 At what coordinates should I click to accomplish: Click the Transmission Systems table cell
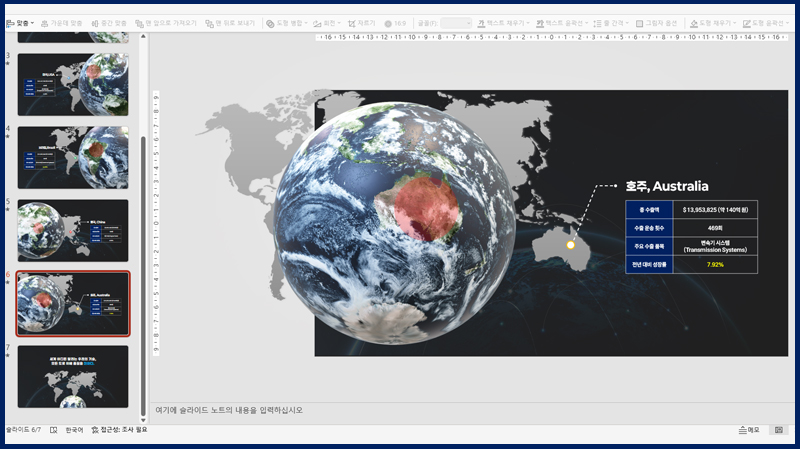pos(715,246)
